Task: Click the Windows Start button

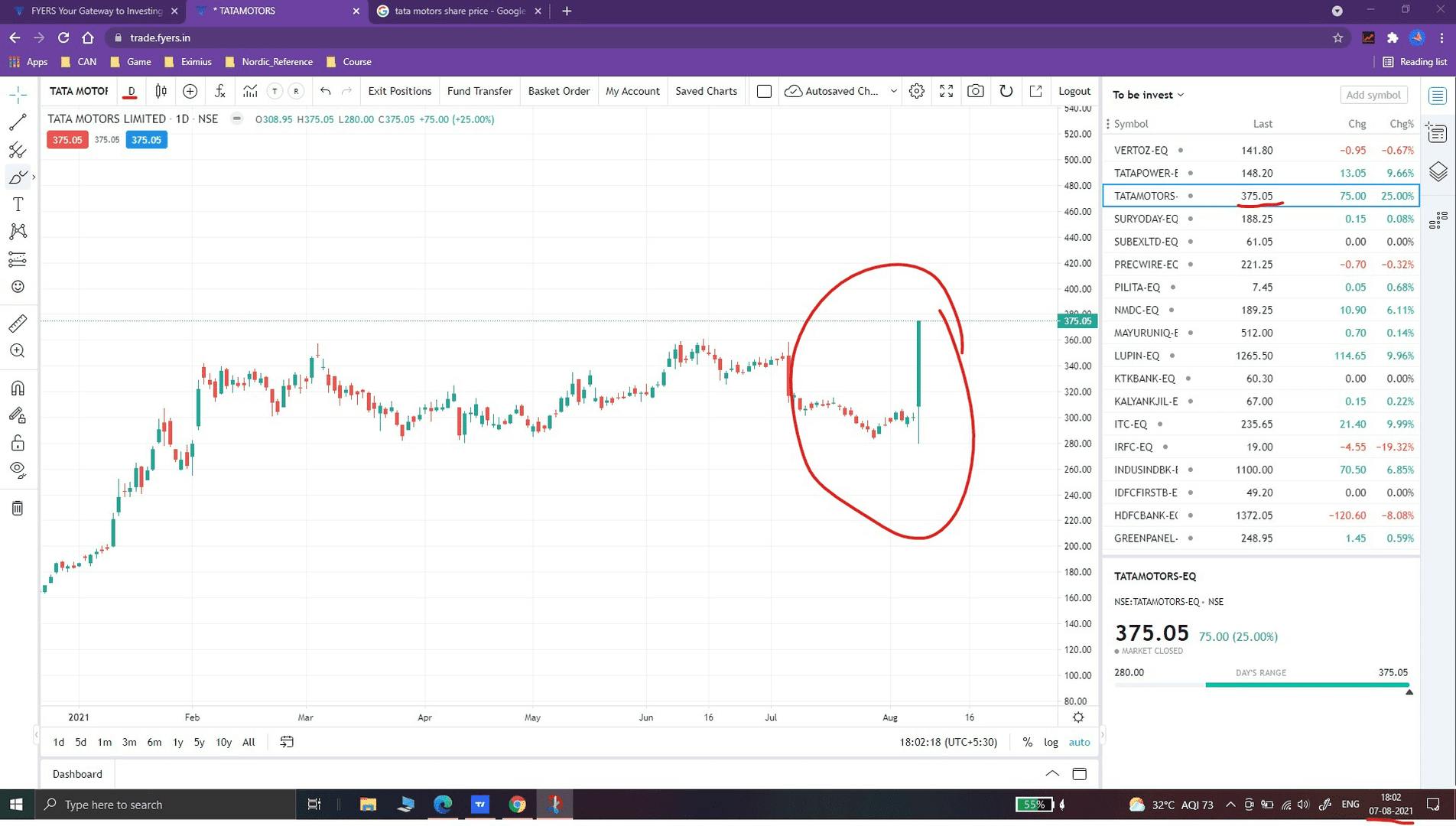Action: coord(16,805)
